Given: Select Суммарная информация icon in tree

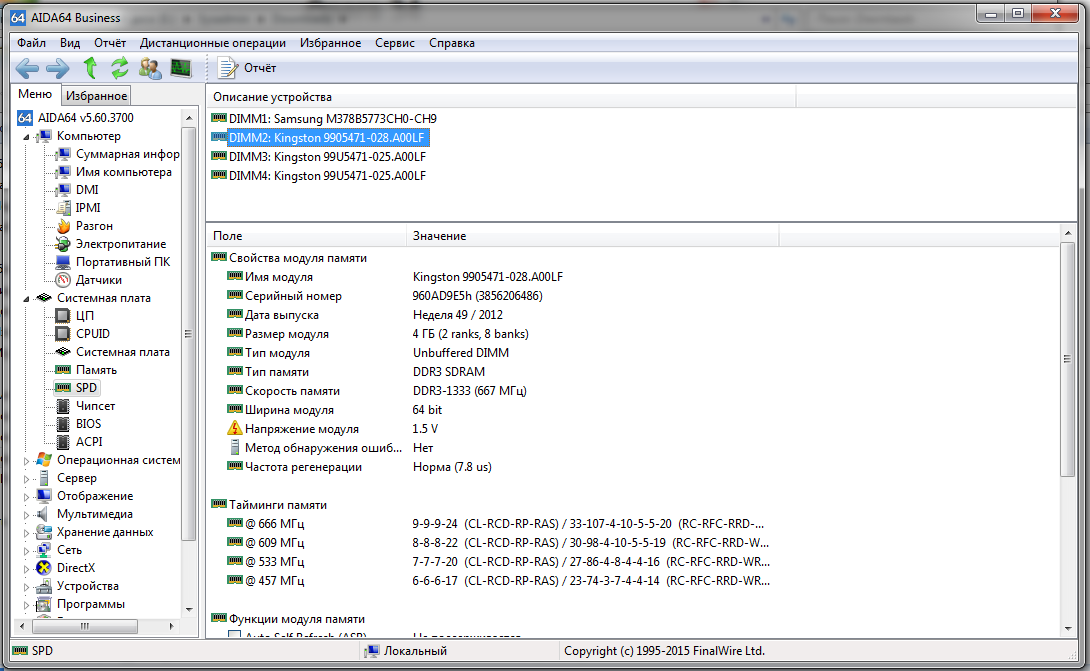Looking at the screenshot, I should point(63,154).
